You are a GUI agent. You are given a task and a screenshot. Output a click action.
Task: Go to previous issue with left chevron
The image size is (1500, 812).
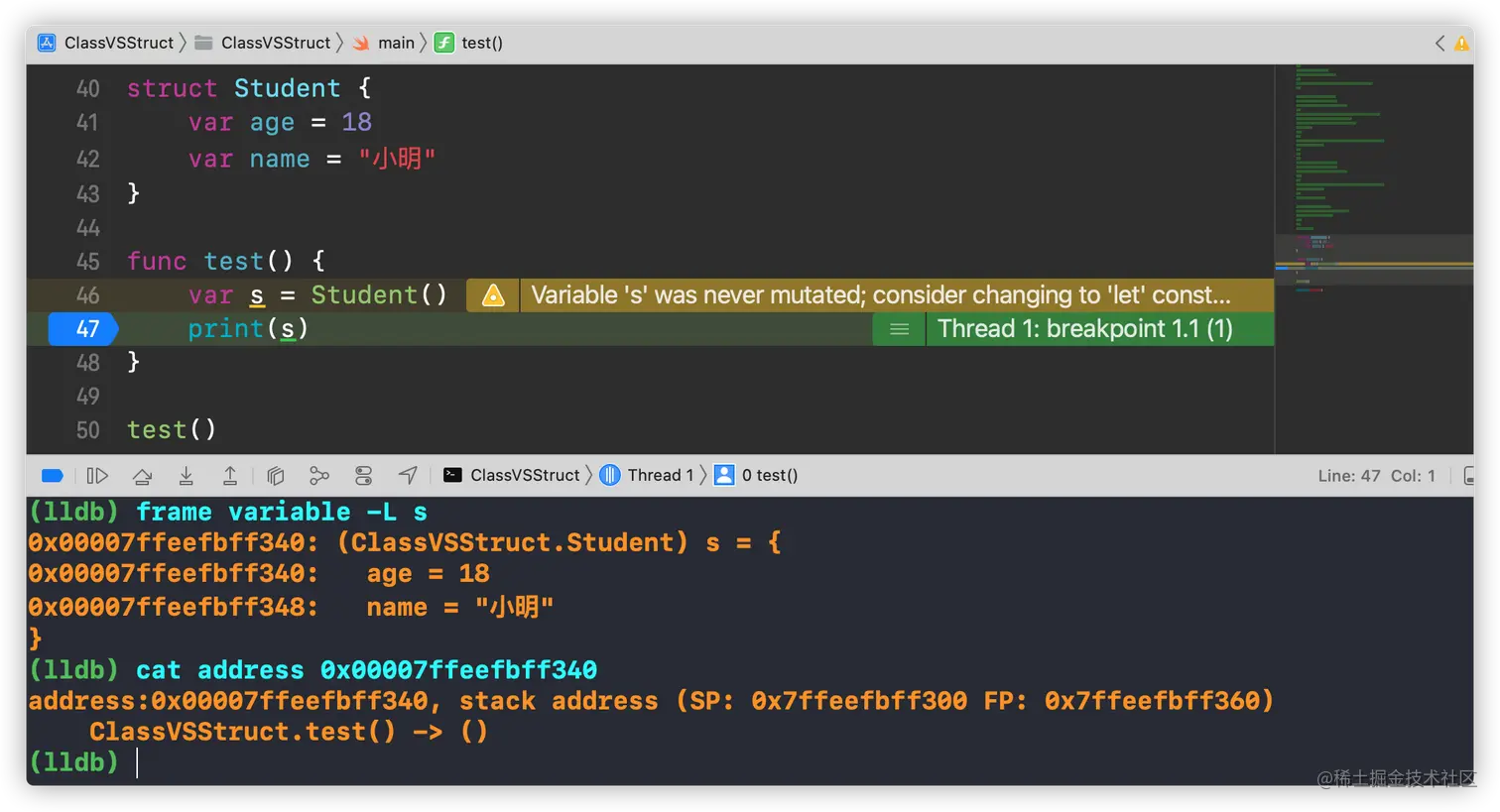tap(1439, 43)
